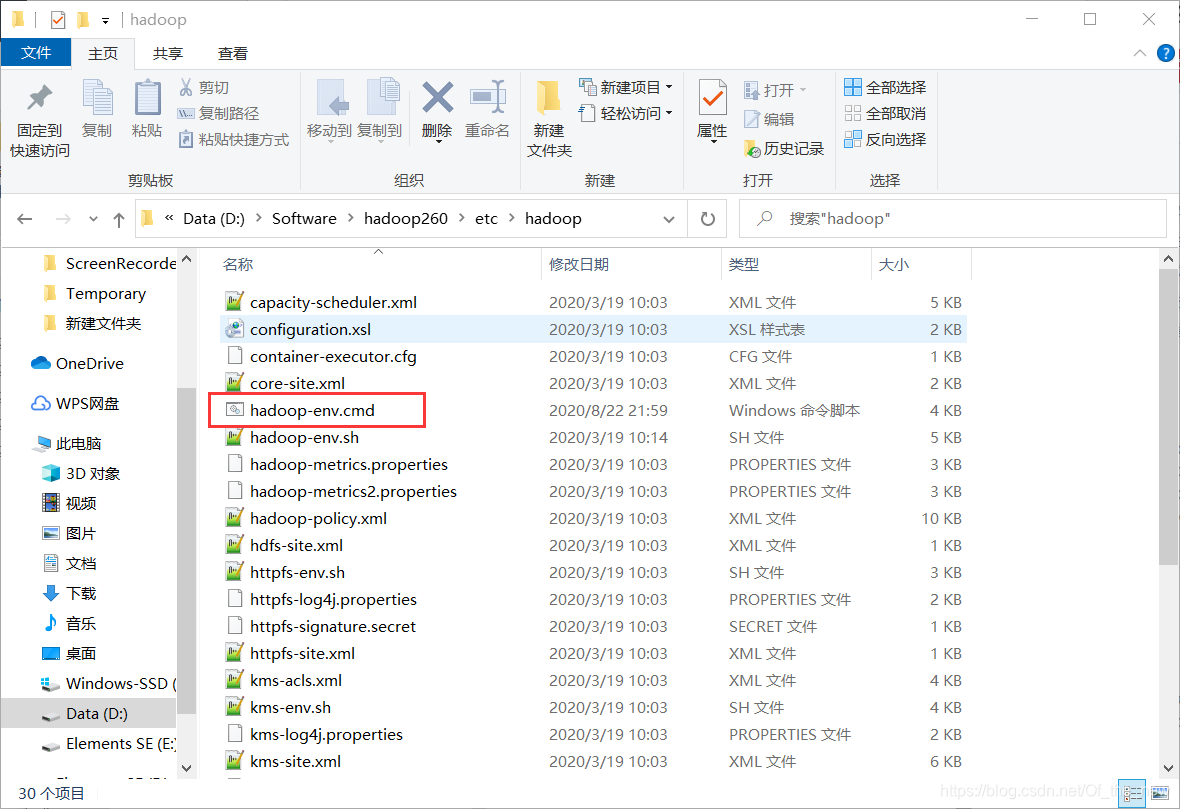Click the New folder icon

tap(549, 98)
